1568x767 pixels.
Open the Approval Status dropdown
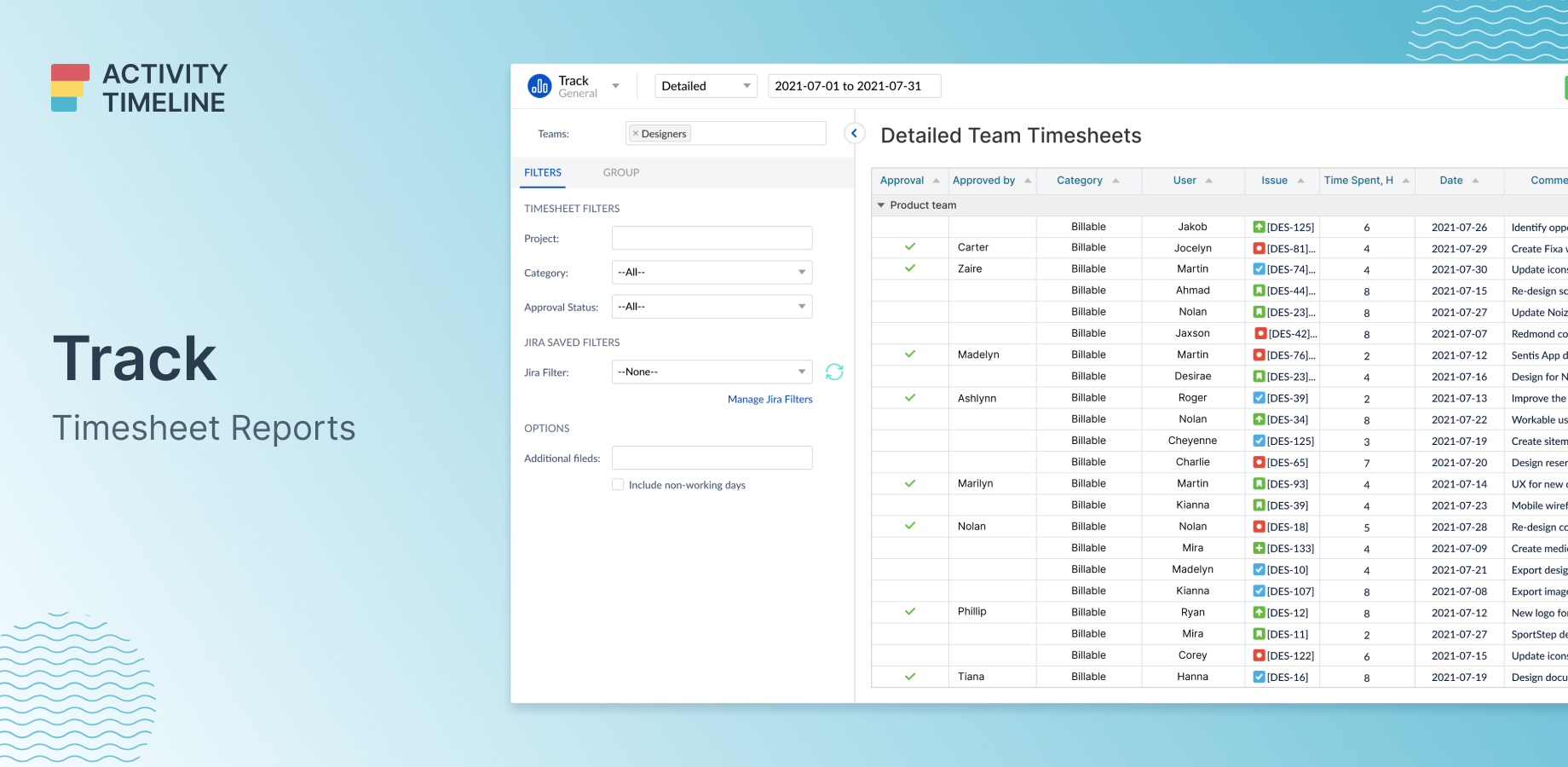[712, 307]
